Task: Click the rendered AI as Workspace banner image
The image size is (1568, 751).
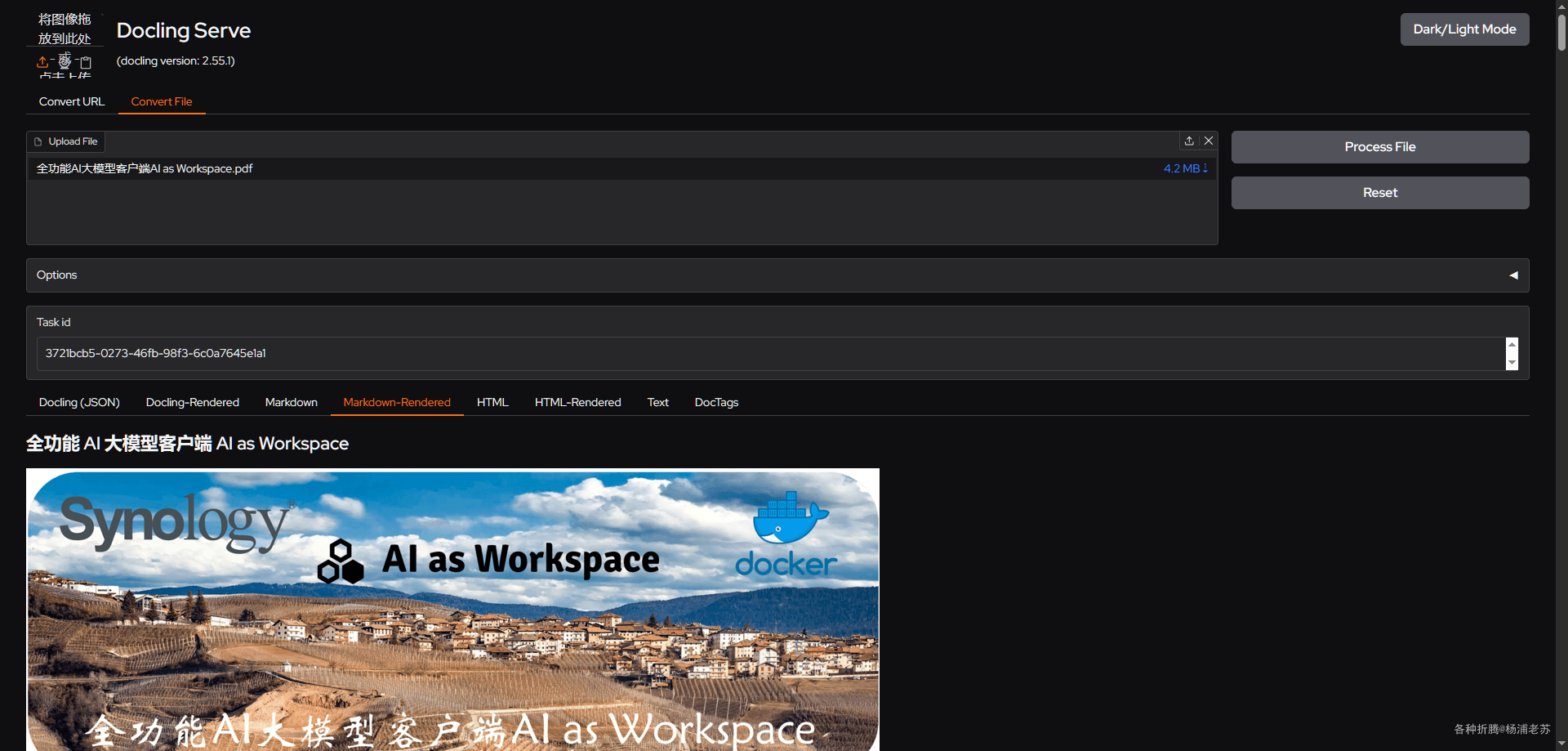Action: pyautogui.click(x=452, y=610)
